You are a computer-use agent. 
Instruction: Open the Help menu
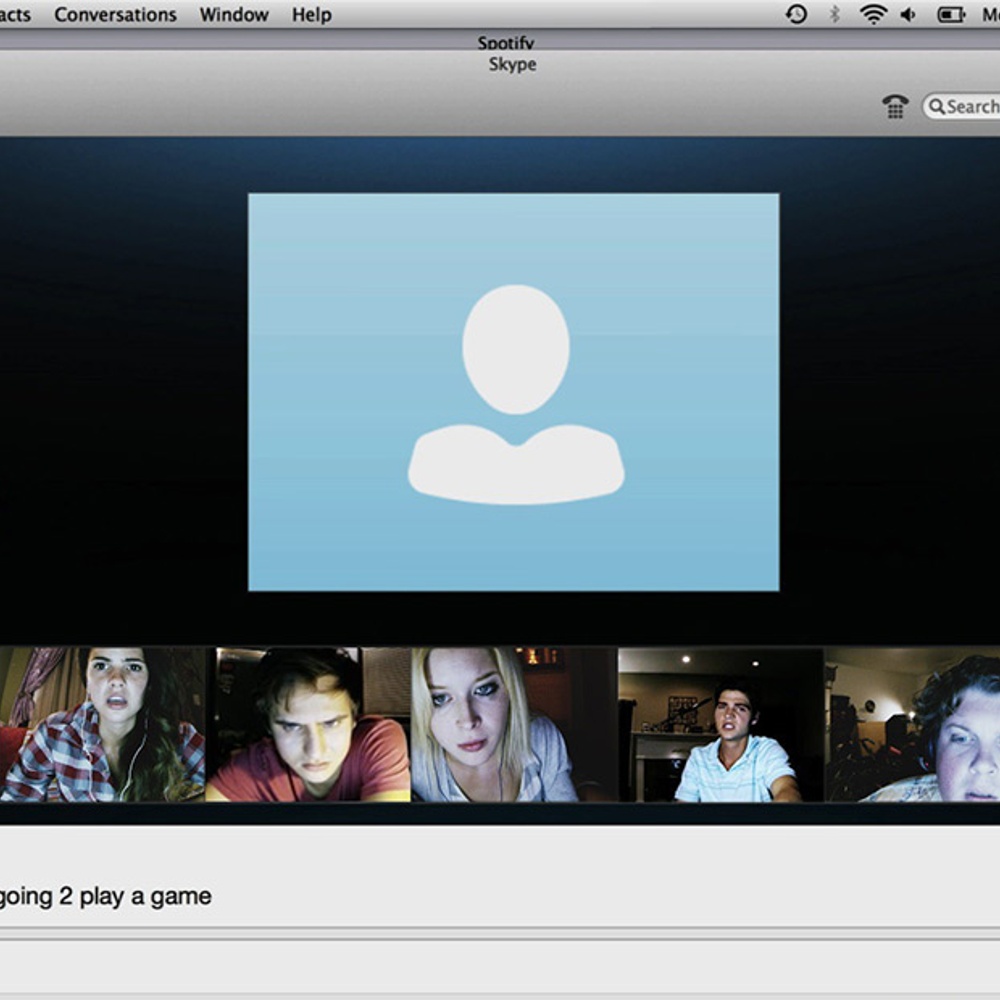click(x=312, y=15)
